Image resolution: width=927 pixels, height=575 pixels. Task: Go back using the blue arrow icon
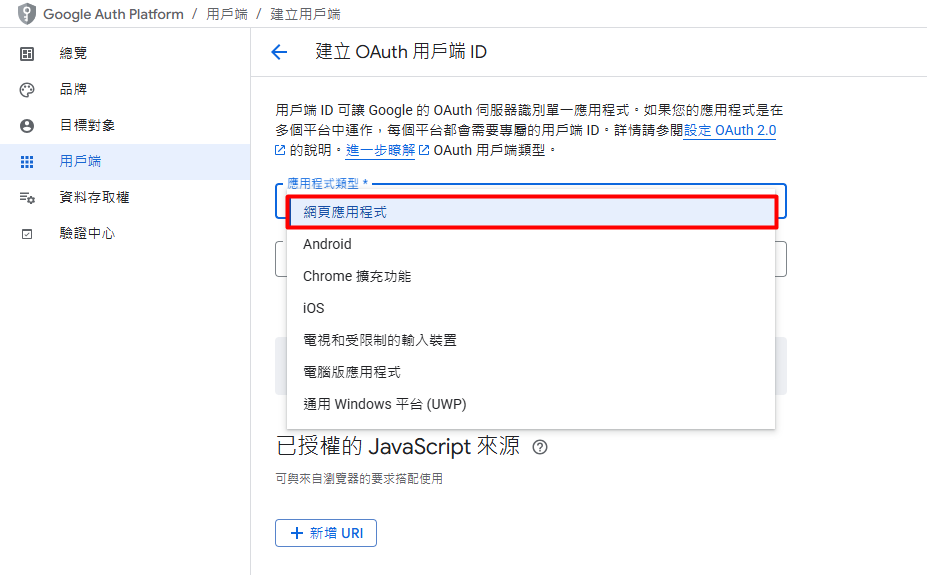click(x=279, y=52)
